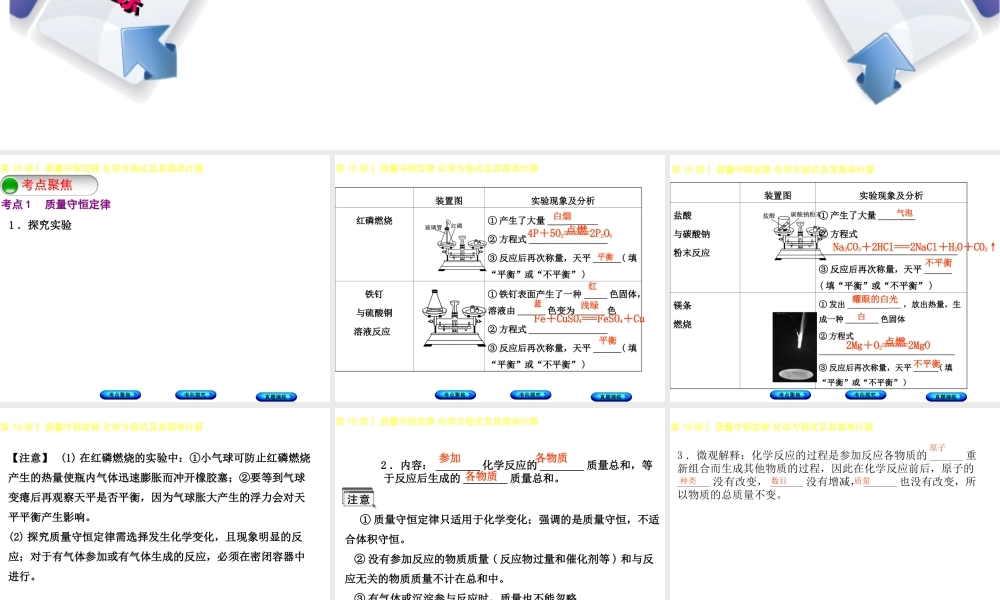This screenshot has width=1000, height=600.
Task: Click the blue upward arrow at top right
Action: (x=881, y=68)
